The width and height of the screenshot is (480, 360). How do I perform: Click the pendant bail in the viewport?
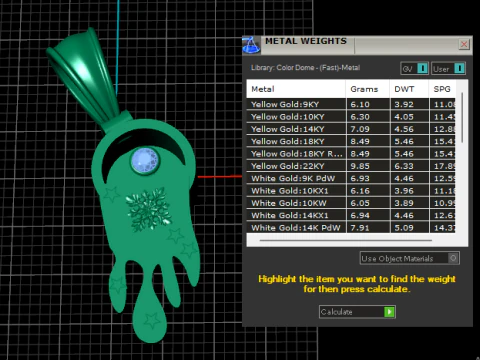(x=83, y=77)
